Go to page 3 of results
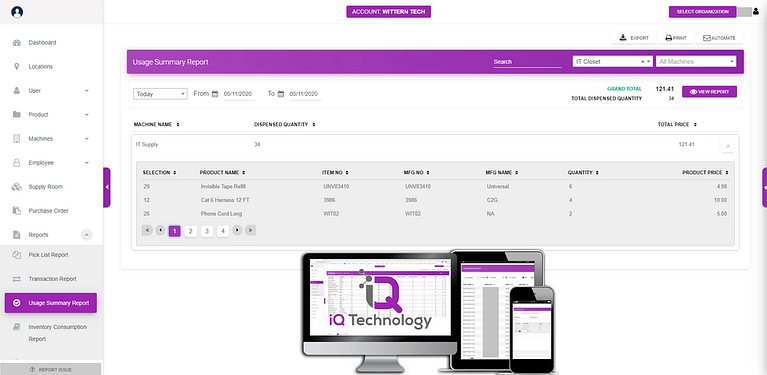Image resolution: width=767 pixels, height=375 pixels. coord(207,231)
